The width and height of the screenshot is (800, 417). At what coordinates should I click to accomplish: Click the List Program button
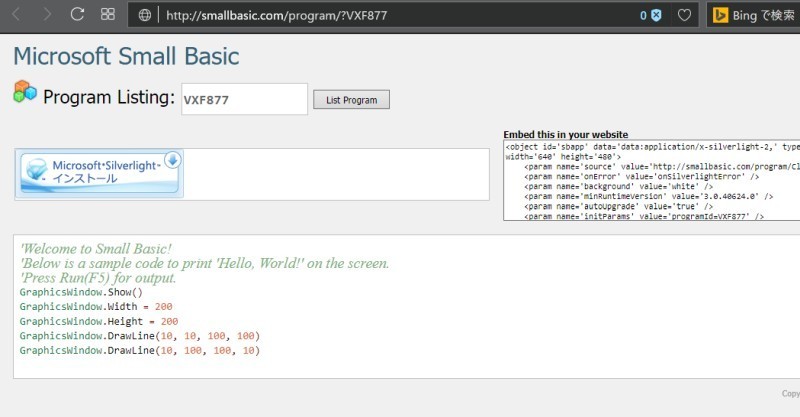[352, 100]
